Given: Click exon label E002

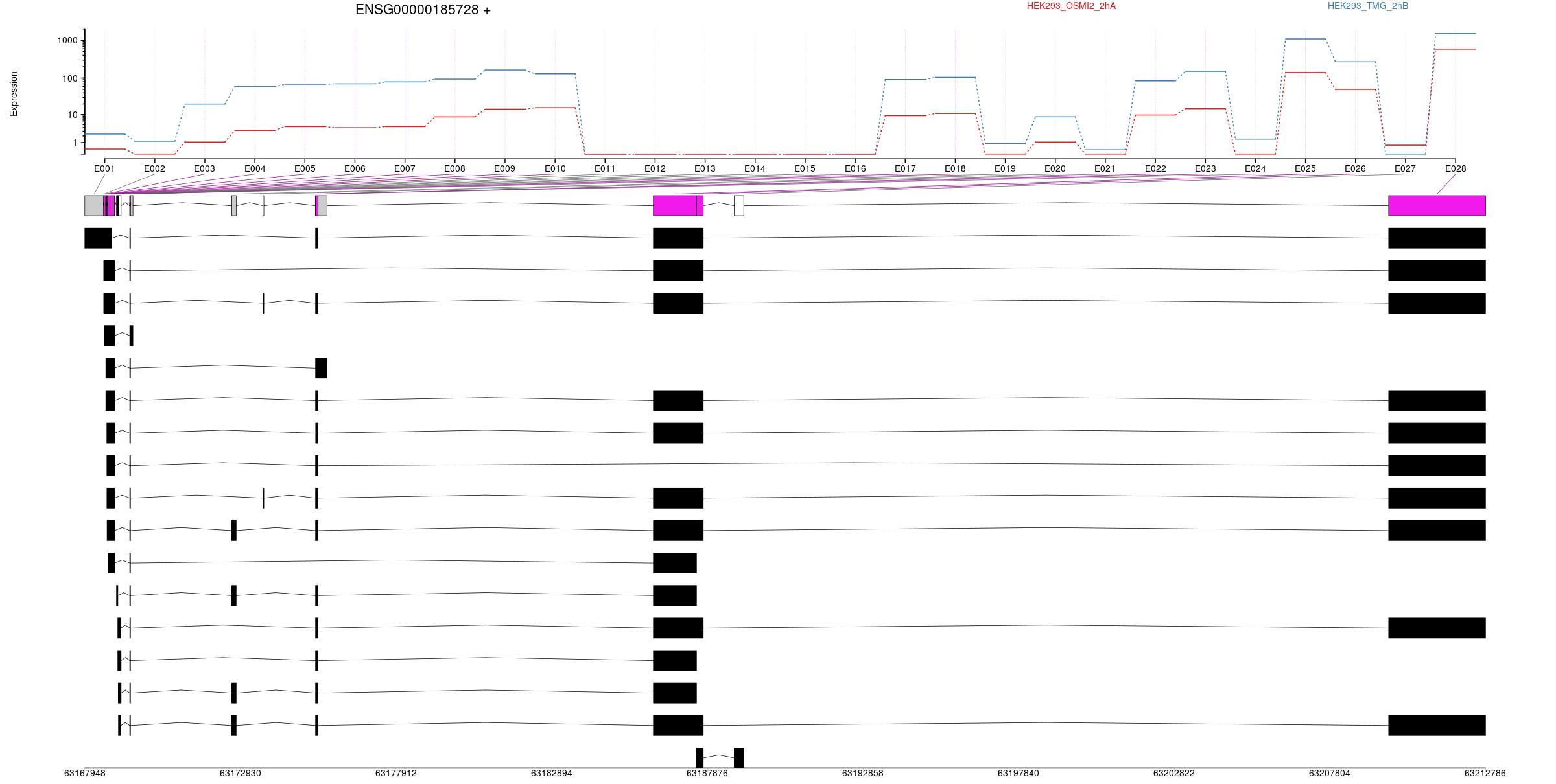Looking at the screenshot, I should tap(154, 168).
